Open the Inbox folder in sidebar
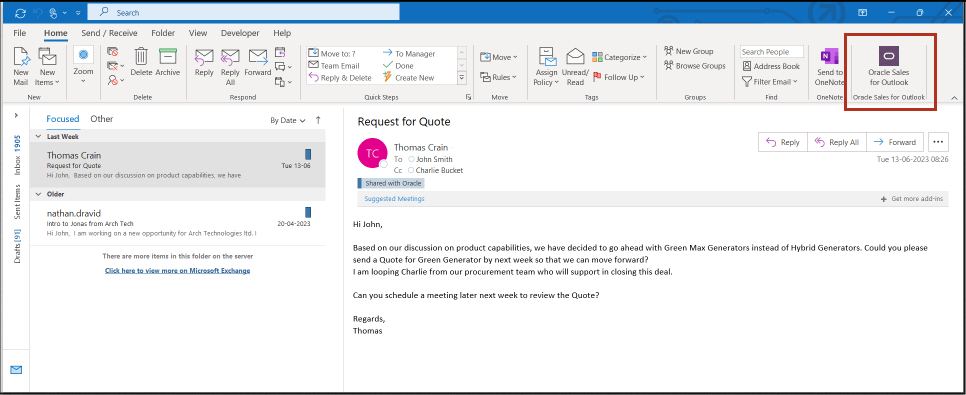The image size is (966, 395). [17, 155]
